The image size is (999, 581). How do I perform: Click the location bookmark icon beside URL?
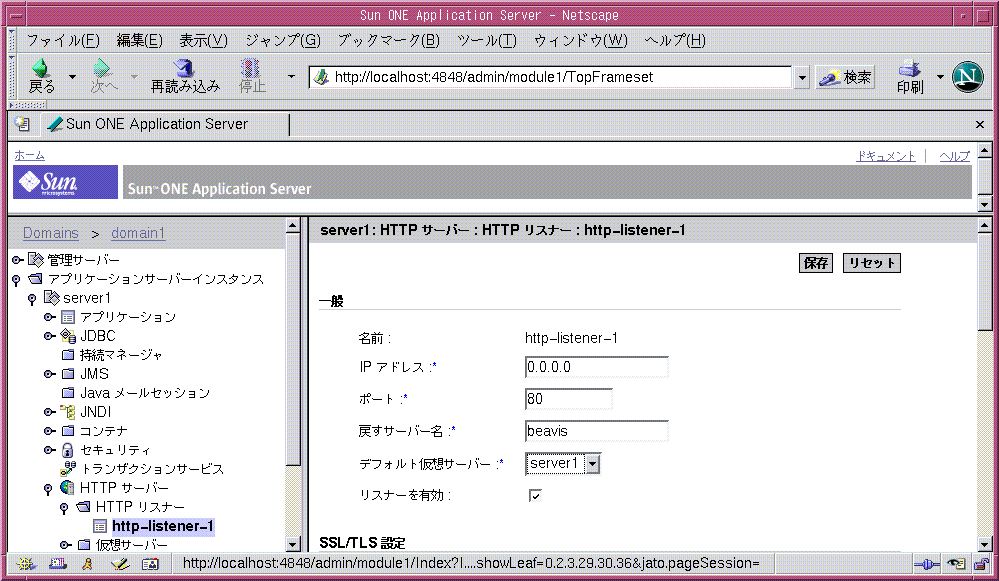coord(322,77)
